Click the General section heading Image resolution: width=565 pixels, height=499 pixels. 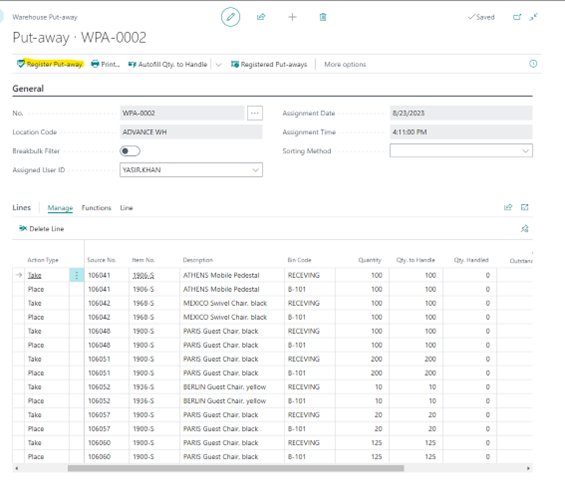point(28,89)
